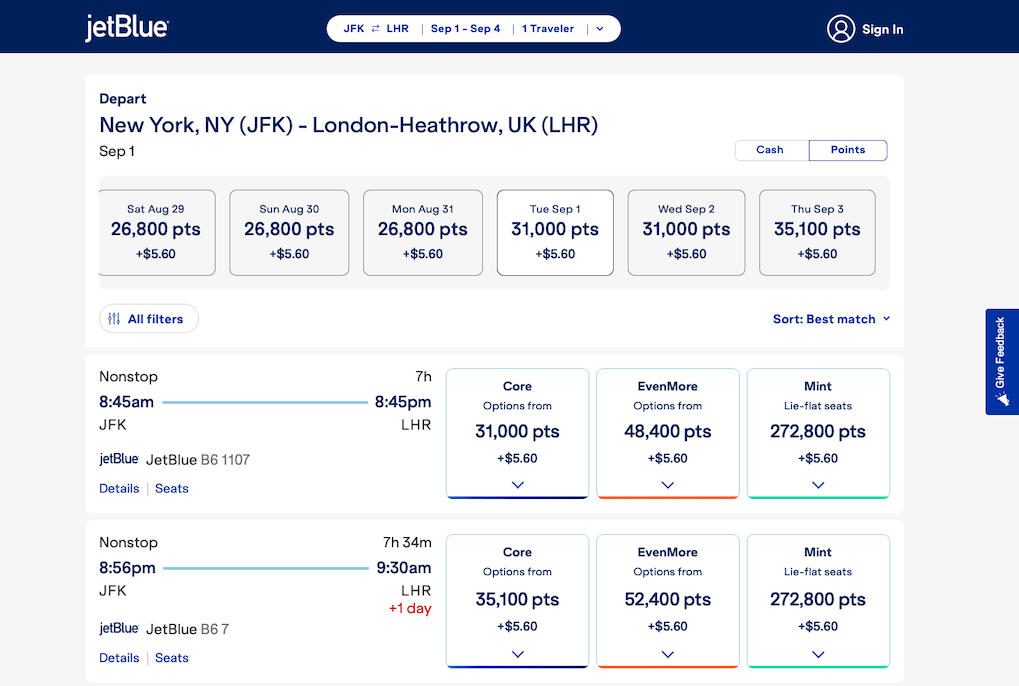Expand the search summary dropdown chevron

tap(600, 29)
